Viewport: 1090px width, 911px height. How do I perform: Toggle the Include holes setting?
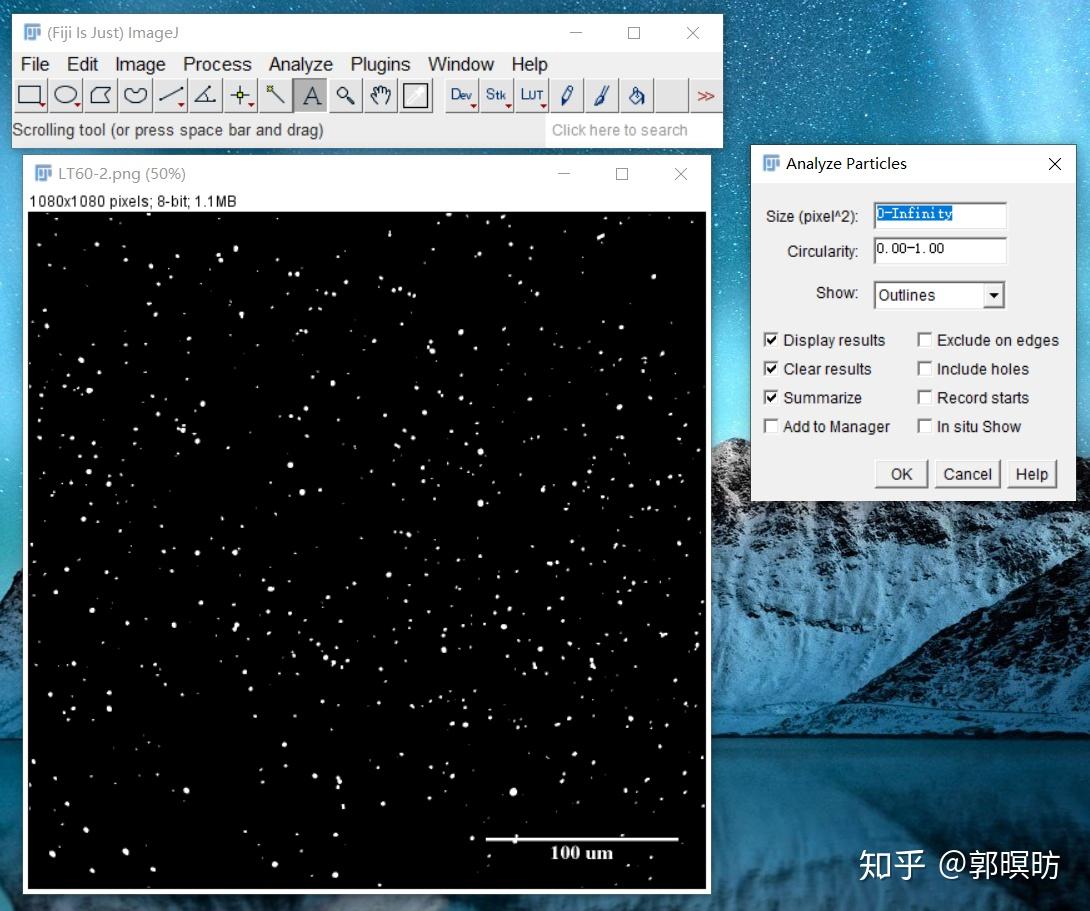[x=925, y=369]
